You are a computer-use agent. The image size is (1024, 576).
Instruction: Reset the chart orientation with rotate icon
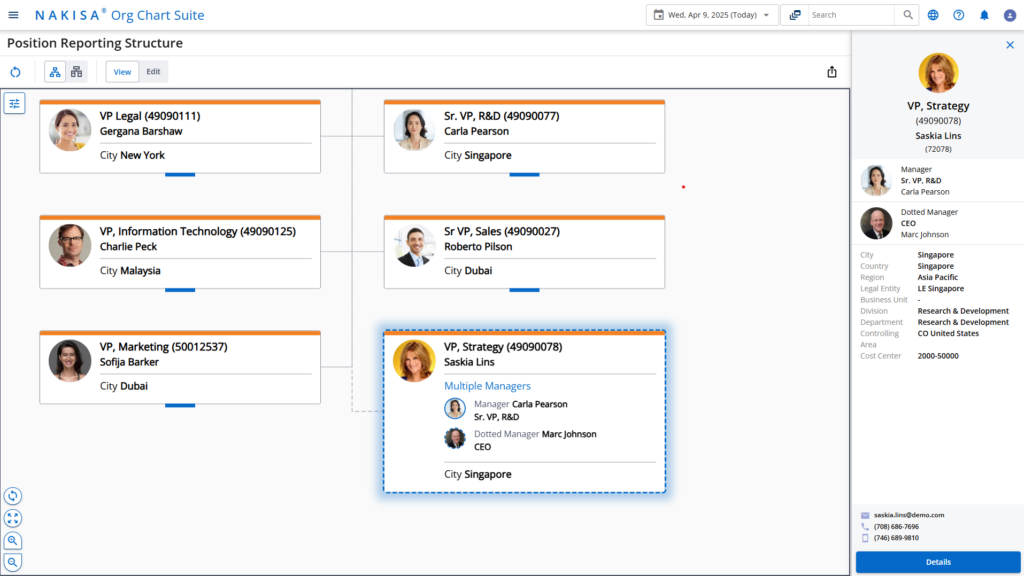13,496
